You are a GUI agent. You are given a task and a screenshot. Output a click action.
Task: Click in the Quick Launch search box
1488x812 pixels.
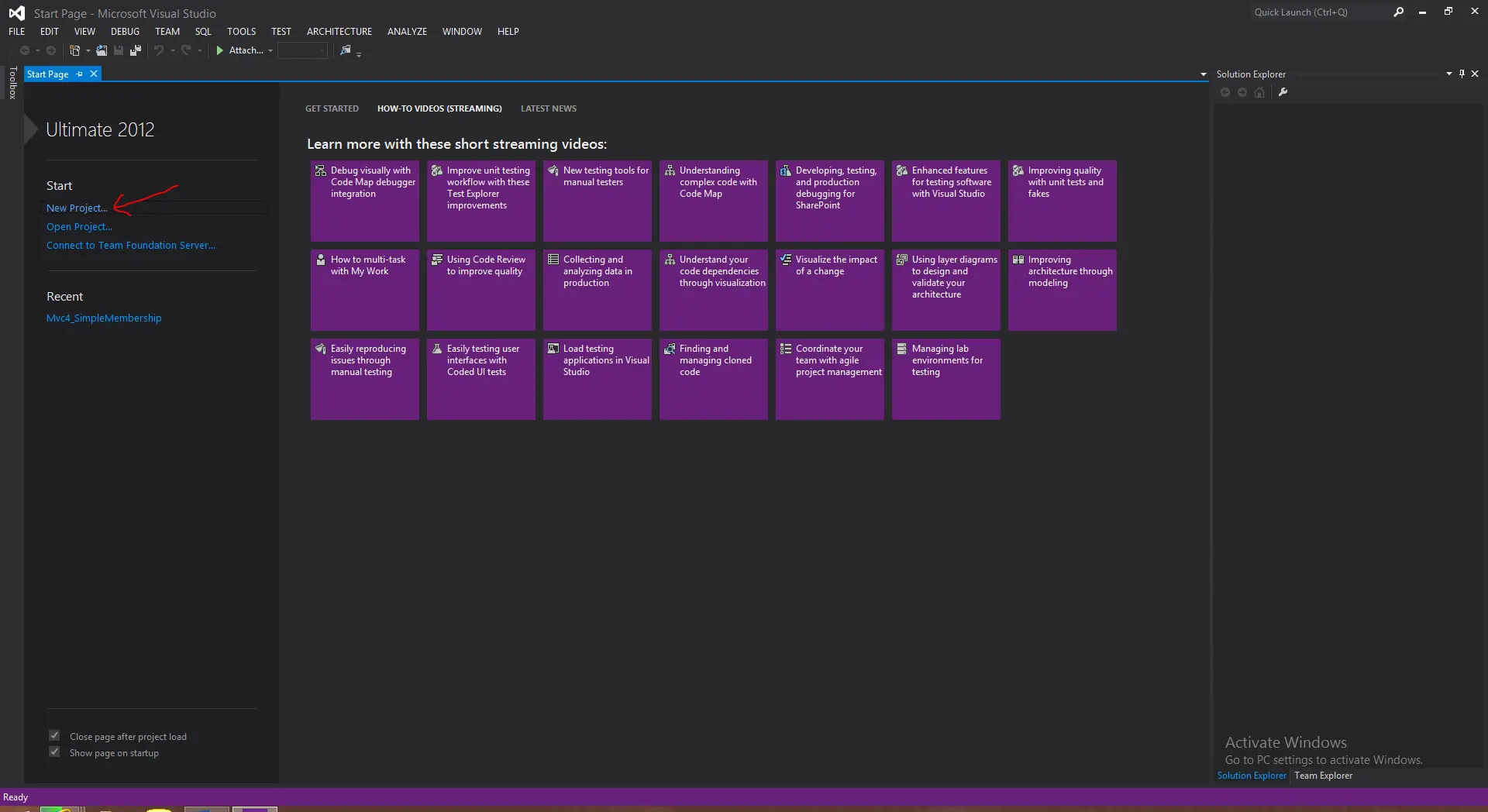click(x=1319, y=12)
